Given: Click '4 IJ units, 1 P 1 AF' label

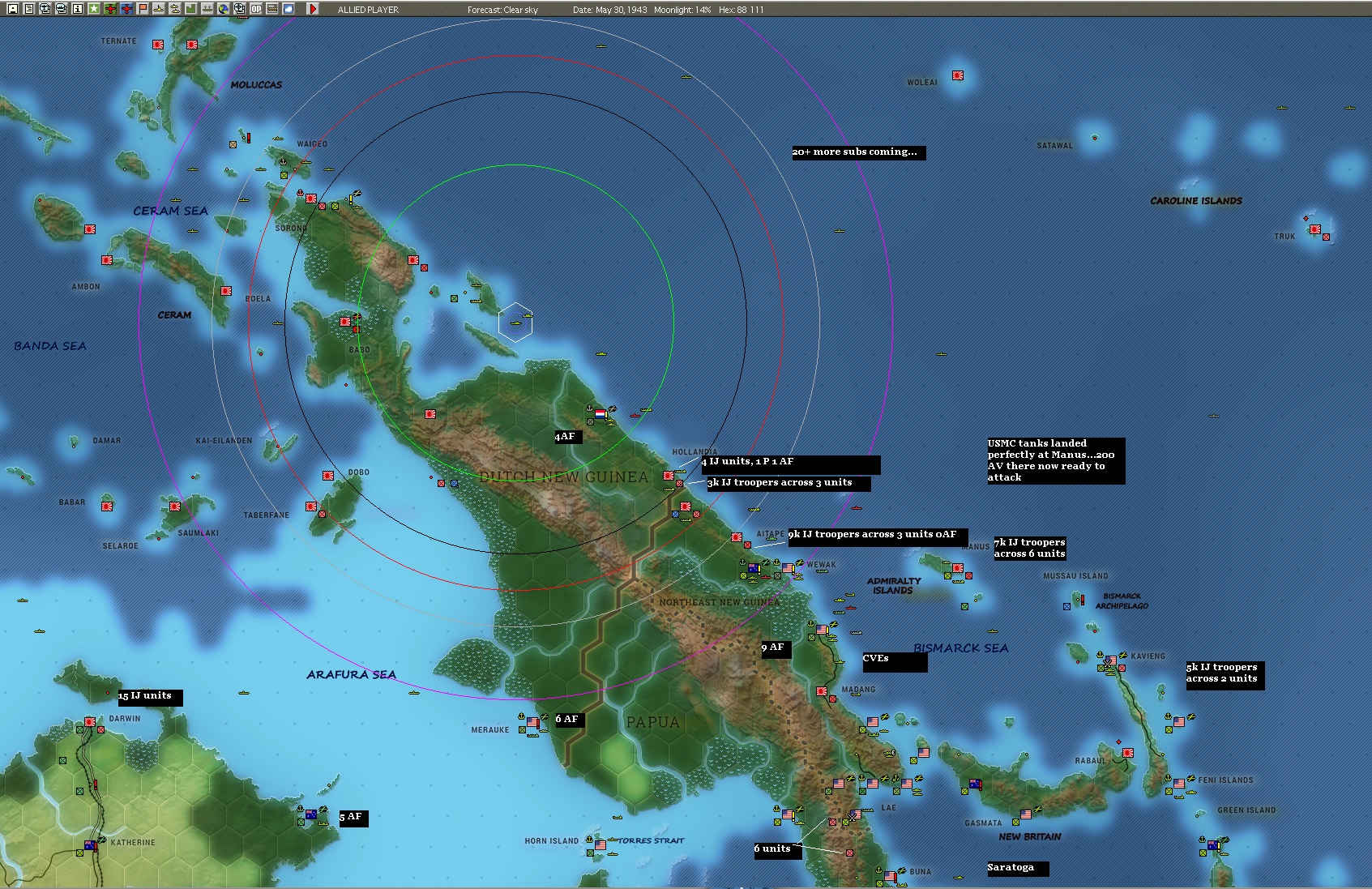Looking at the screenshot, I should 791,464.
